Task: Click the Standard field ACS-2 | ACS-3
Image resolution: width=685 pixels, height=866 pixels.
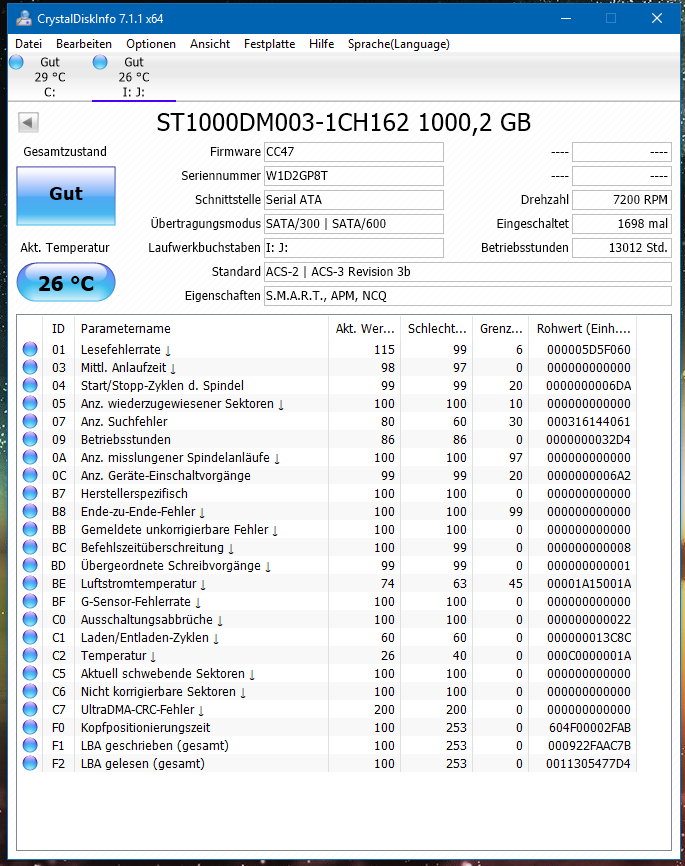Action: [468, 272]
